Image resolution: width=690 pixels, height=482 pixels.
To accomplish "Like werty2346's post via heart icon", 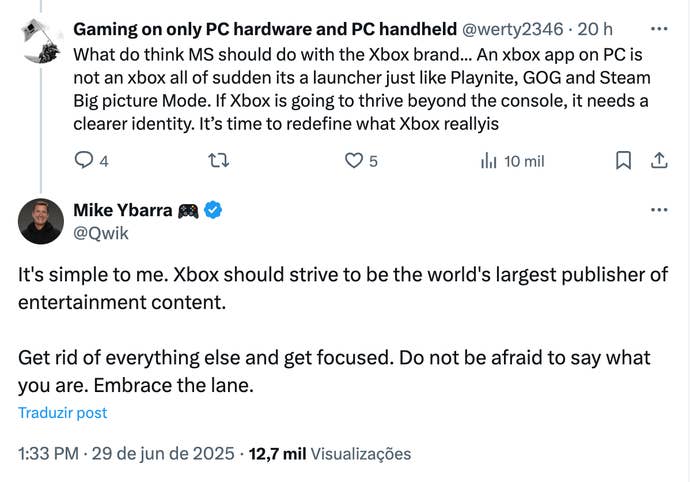I will tap(353, 160).
